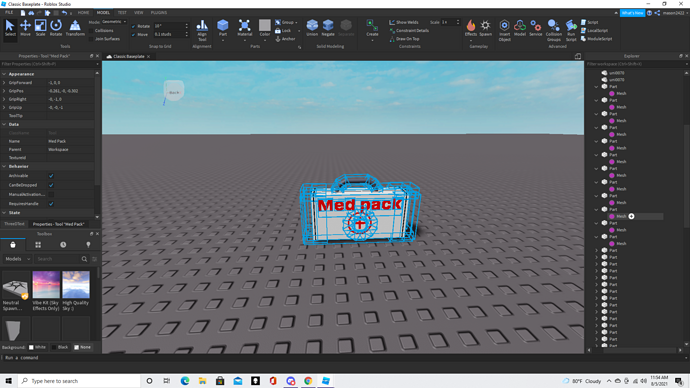The height and width of the screenshot is (388, 690).
Task: Click the Advanced Model icon
Action: click(520, 28)
